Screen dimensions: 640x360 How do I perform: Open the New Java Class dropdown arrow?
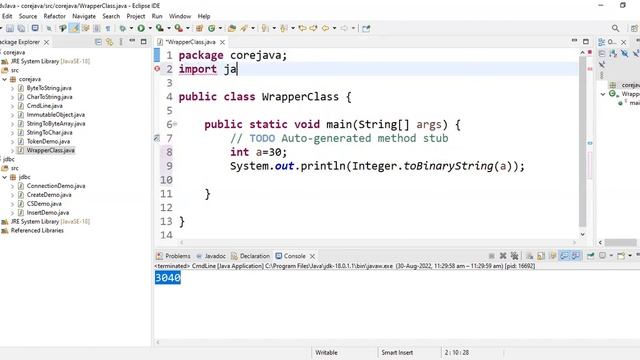point(220,28)
